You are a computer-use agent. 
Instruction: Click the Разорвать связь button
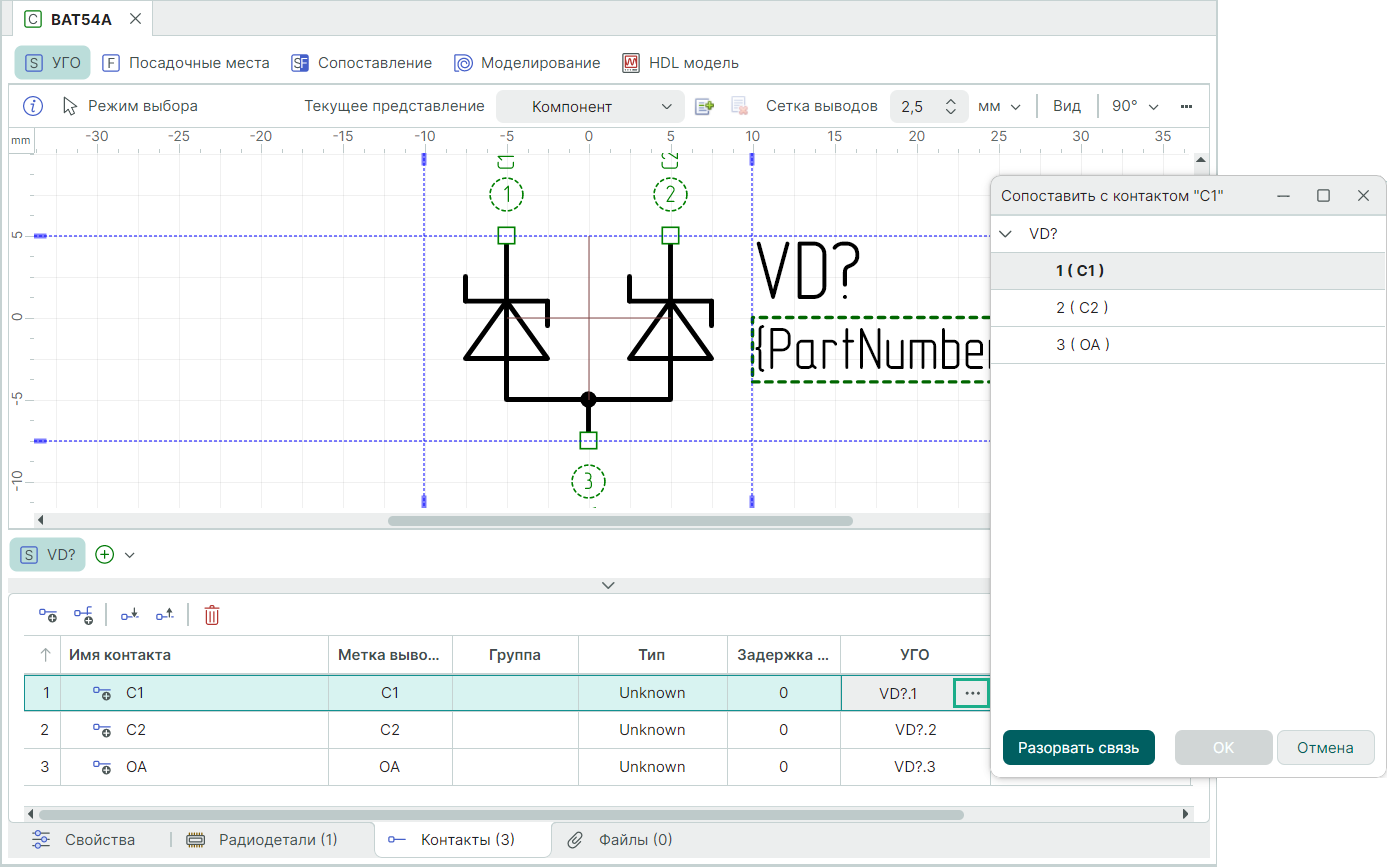pos(1078,748)
